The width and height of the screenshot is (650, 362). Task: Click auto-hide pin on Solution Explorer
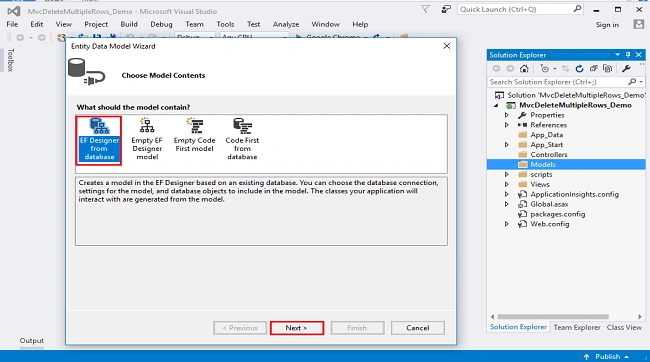pyautogui.click(x=628, y=55)
